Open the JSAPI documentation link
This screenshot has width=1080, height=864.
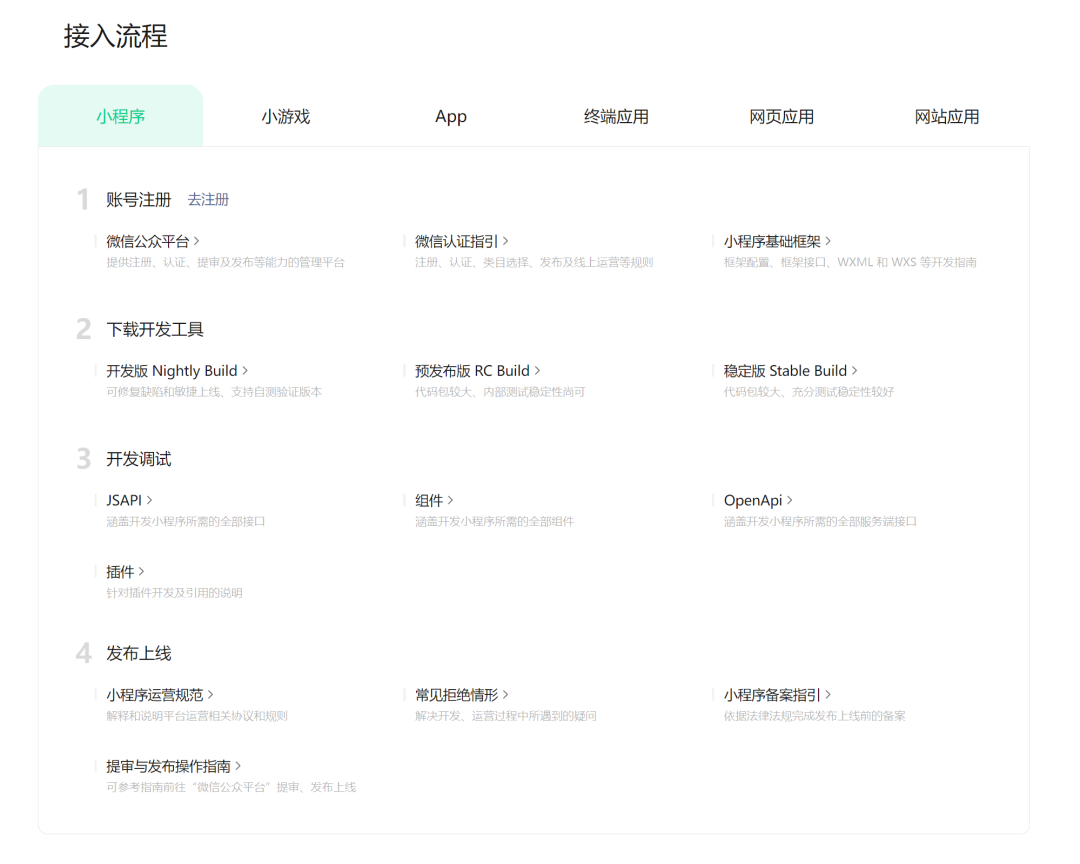(x=129, y=500)
